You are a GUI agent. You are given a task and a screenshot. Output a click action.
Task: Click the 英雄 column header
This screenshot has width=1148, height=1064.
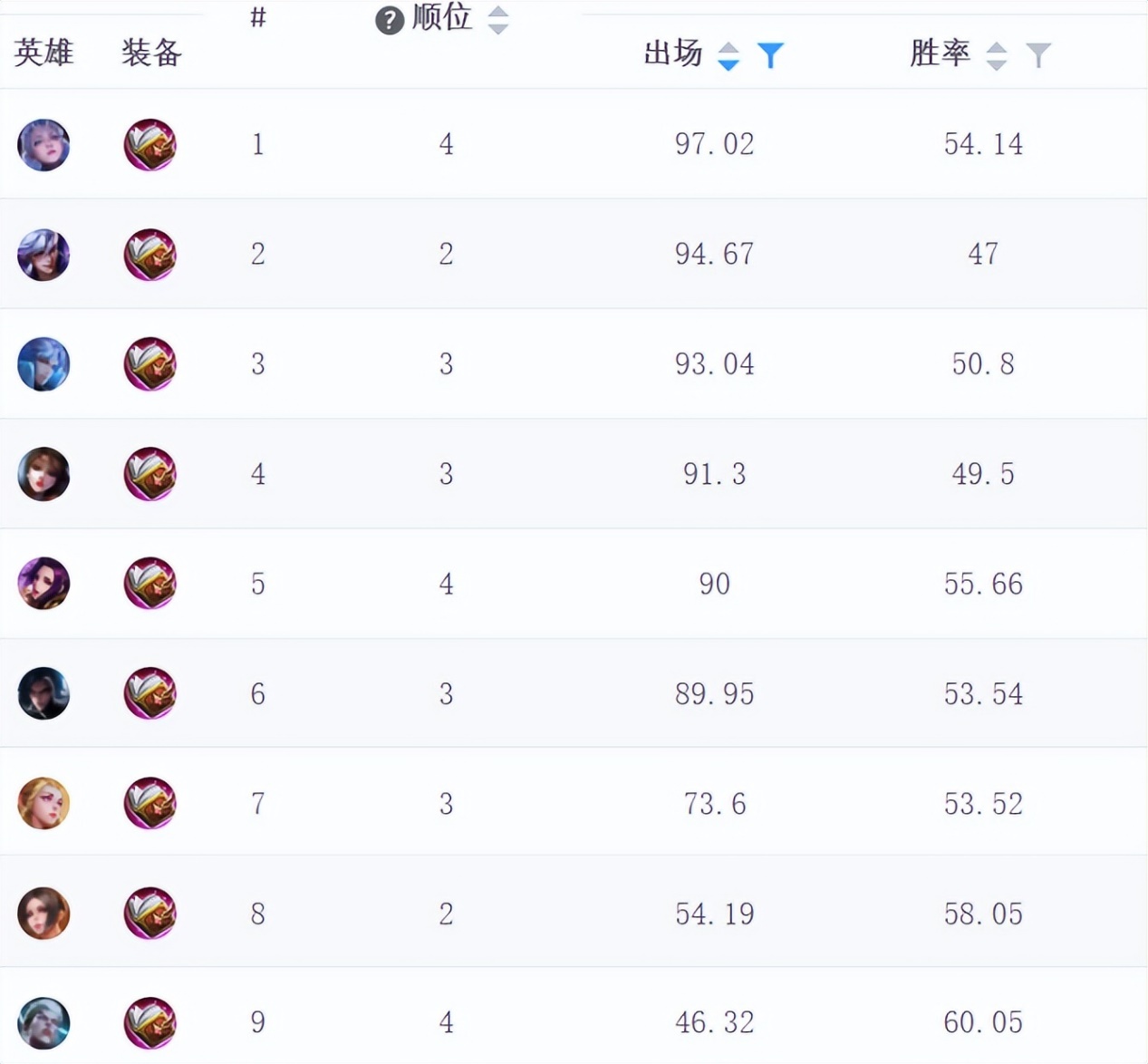[43, 53]
